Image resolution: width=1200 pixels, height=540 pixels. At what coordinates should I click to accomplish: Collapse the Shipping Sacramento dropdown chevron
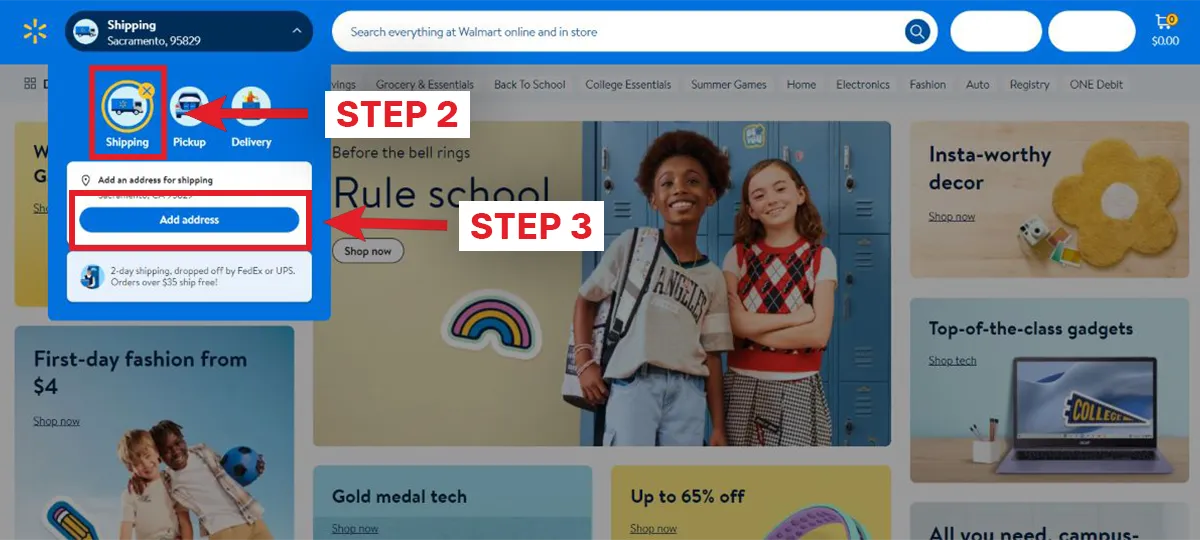click(297, 32)
